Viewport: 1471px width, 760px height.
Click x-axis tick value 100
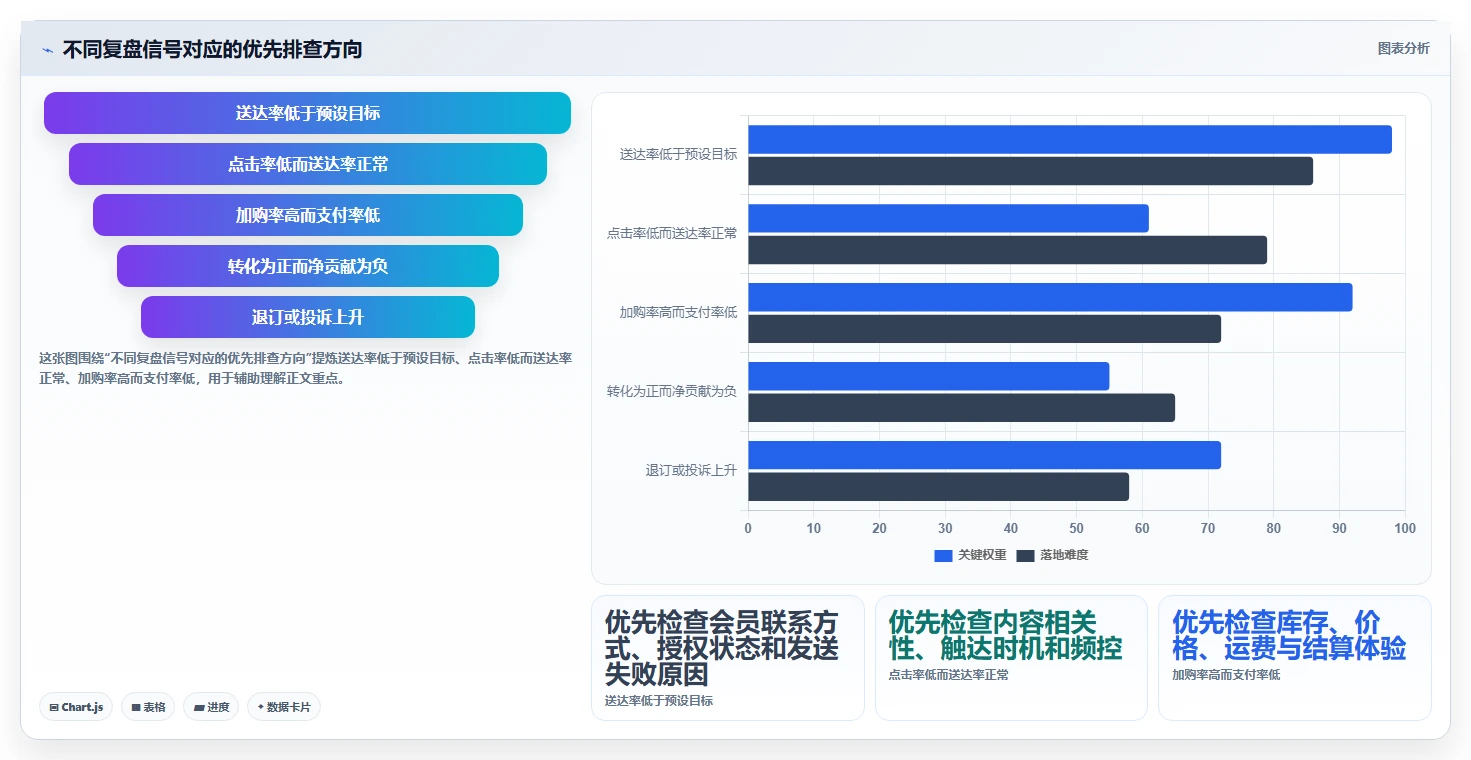point(1404,528)
